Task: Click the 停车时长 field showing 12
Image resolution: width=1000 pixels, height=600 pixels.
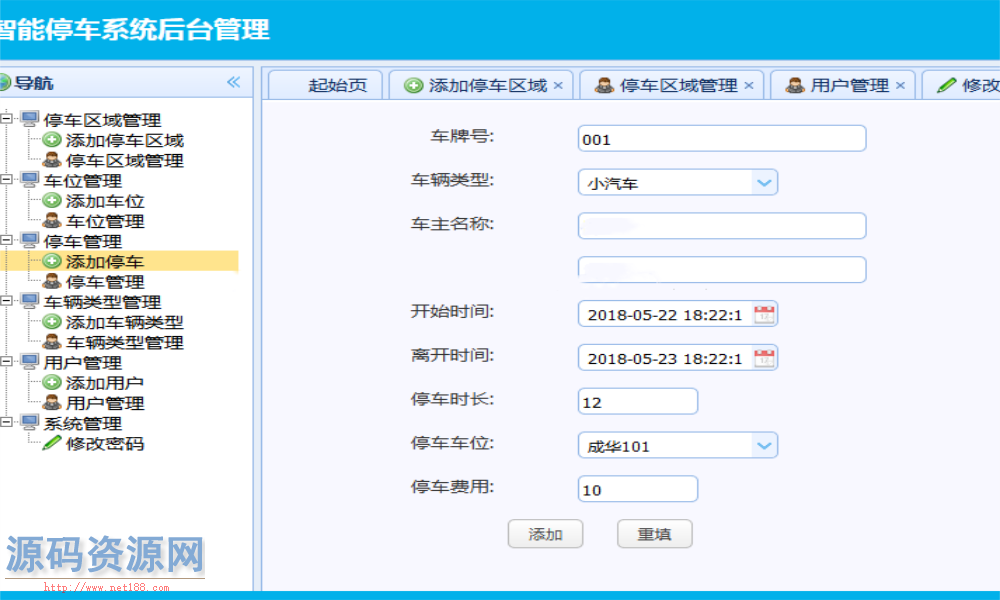Action: (638, 402)
